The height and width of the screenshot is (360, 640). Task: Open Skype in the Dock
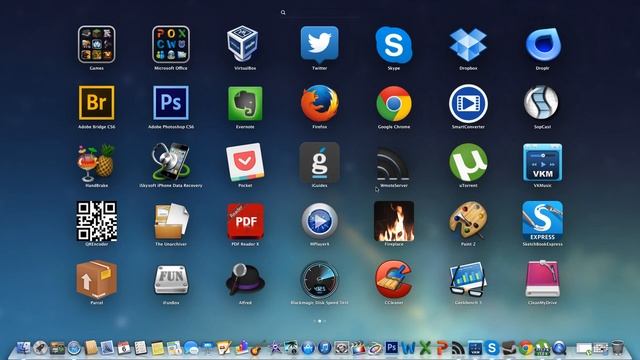(x=492, y=348)
